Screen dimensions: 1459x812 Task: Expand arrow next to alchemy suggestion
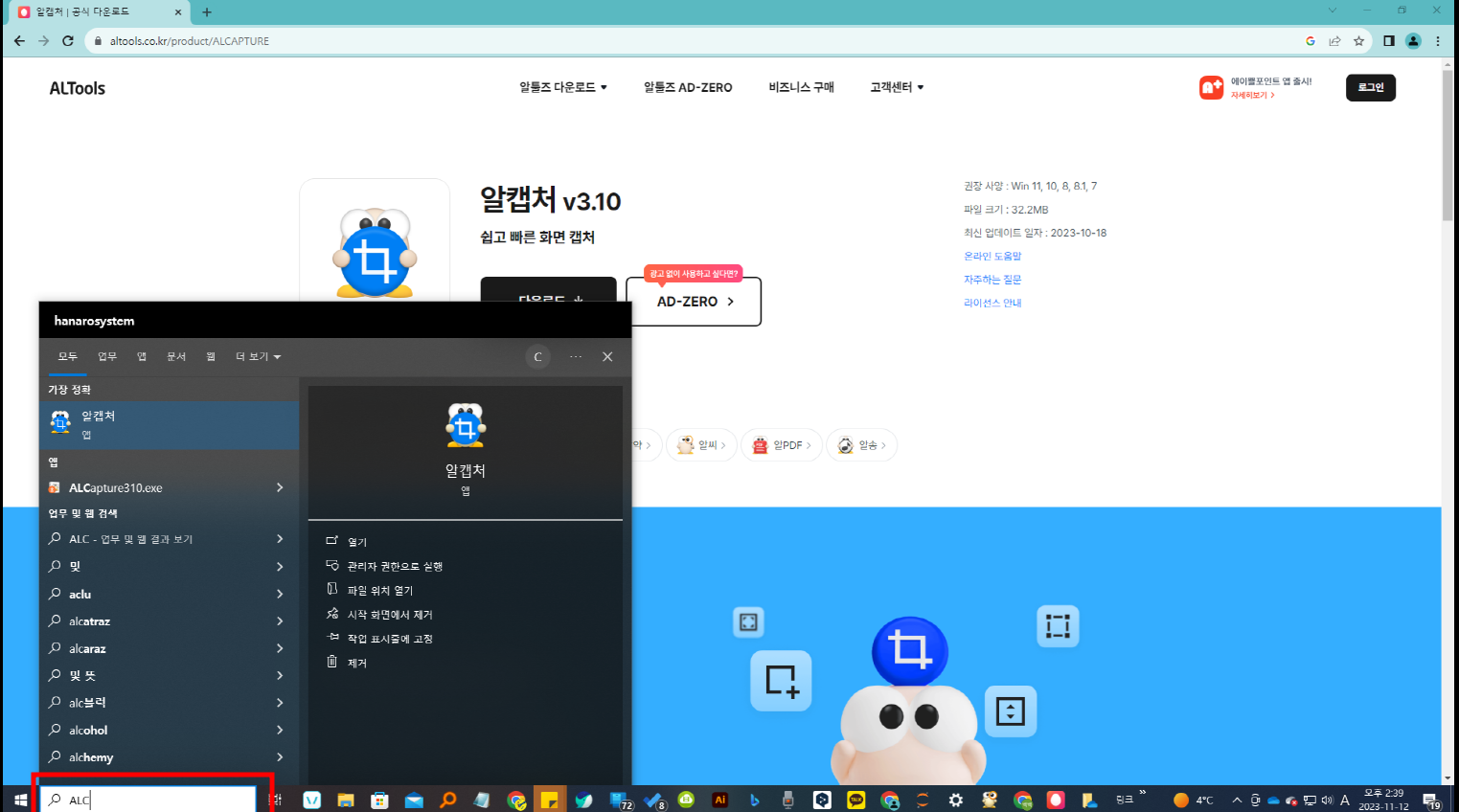coord(280,757)
